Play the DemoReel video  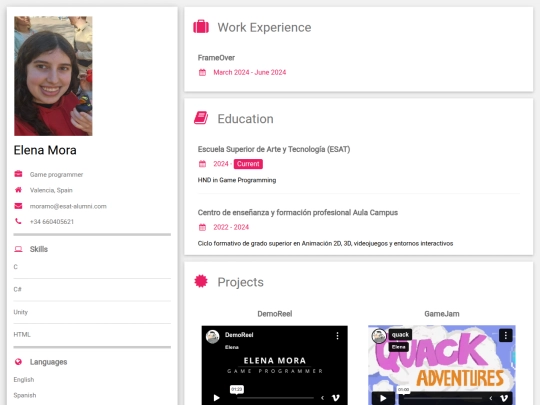pos(216,398)
